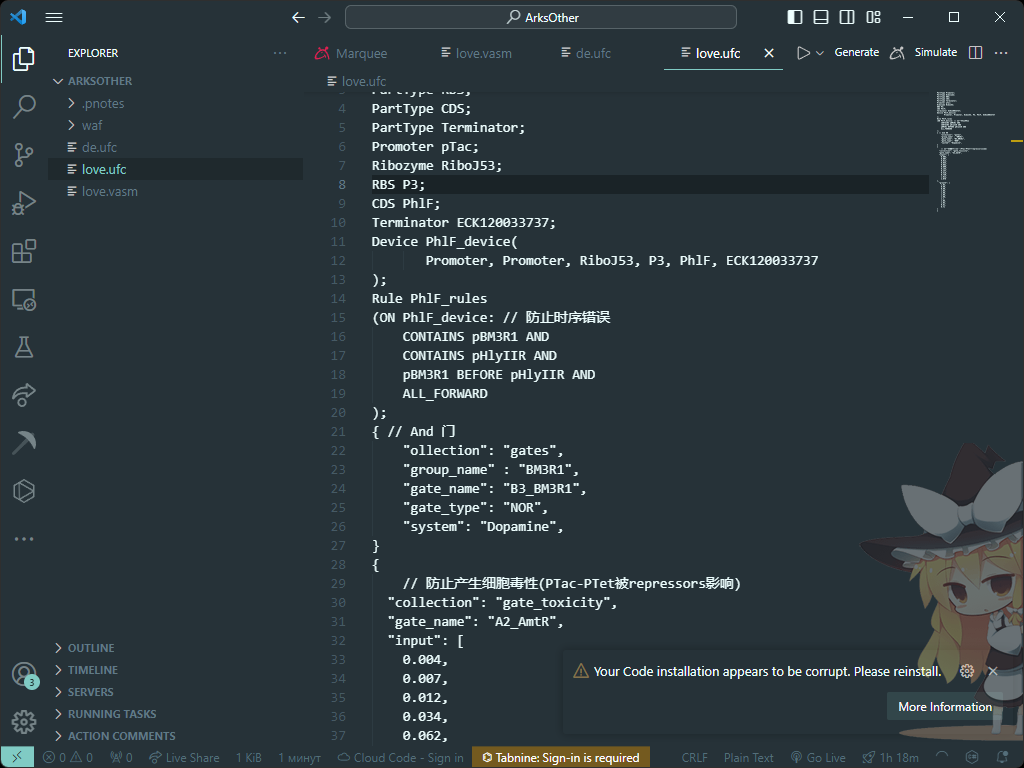Click the More Information button
This screenshot has width=1024, height=768.
click(x=944, y=707)
